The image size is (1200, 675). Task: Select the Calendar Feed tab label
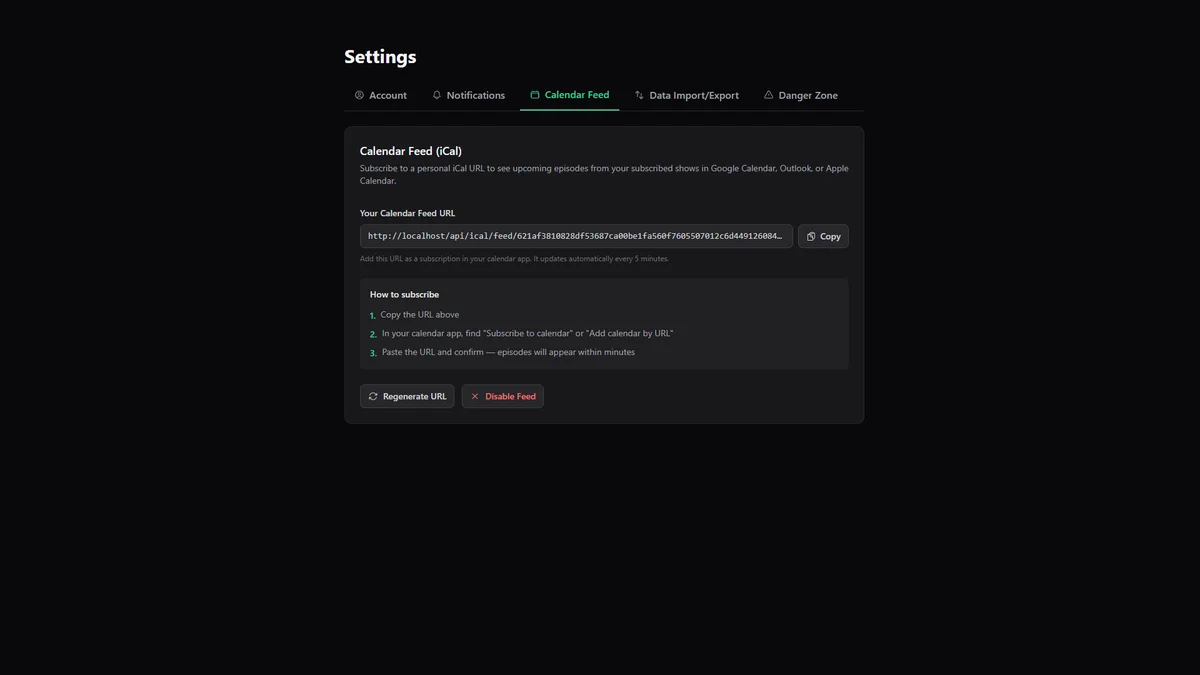[x=576, y=95]
